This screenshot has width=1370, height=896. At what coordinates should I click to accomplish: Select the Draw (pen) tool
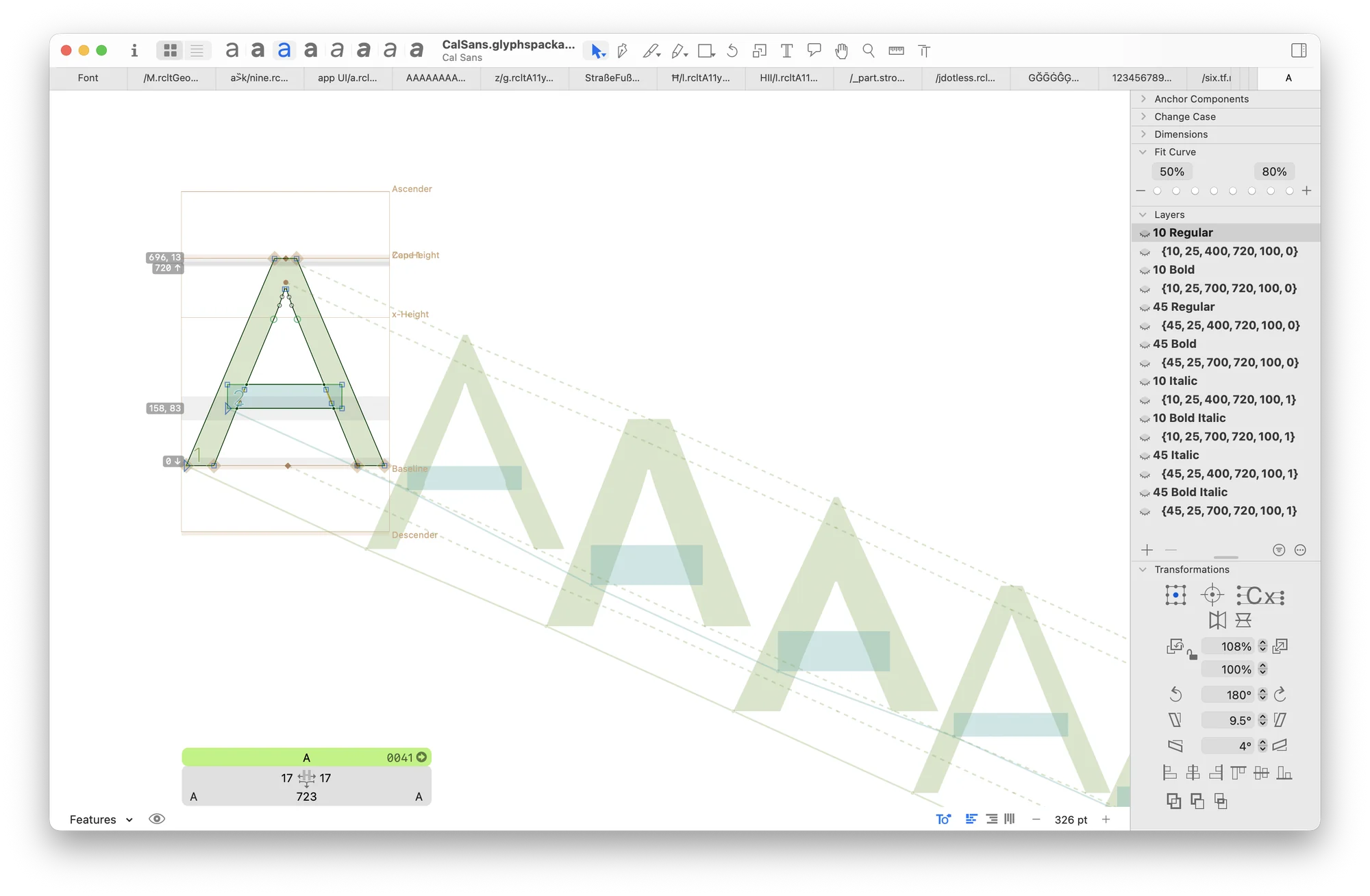pos(623,51)
